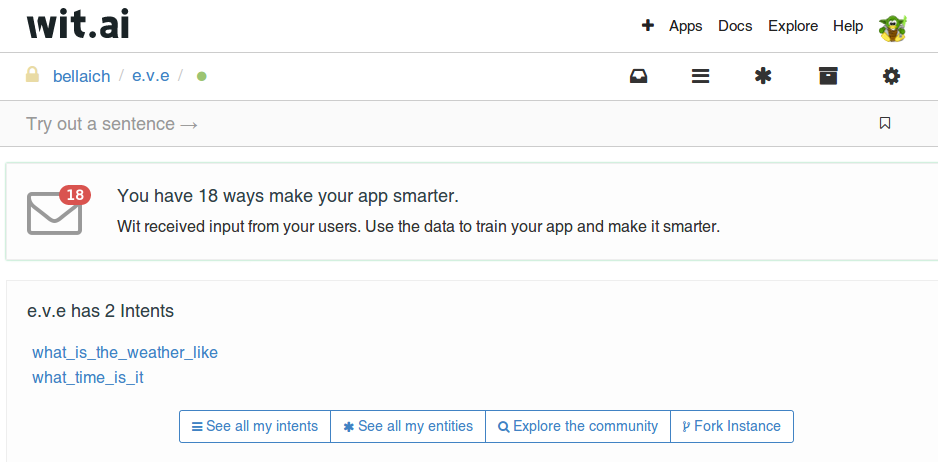Screen dimensions: 938x462
Task: Open the what_time_is_it intent
Action: click(x=88, y=378)
